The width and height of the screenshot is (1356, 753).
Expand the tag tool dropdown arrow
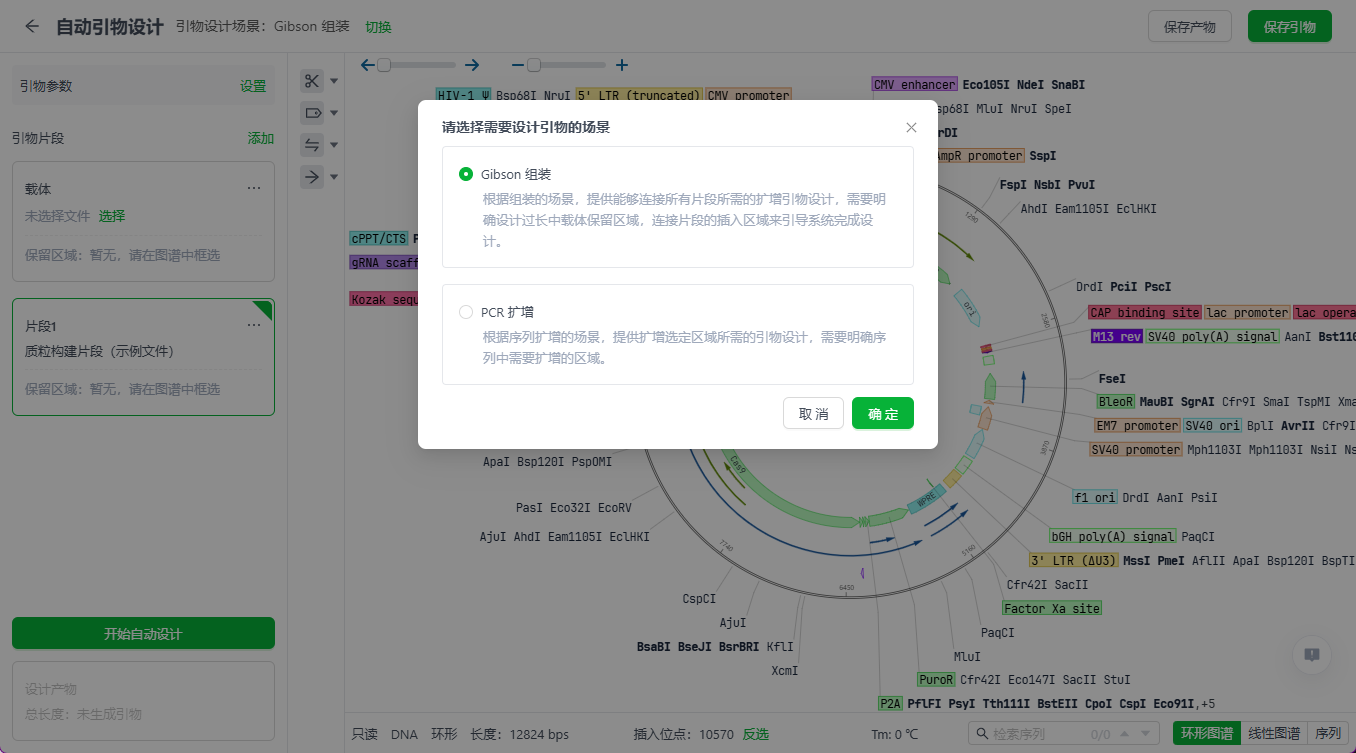[335, 113]
